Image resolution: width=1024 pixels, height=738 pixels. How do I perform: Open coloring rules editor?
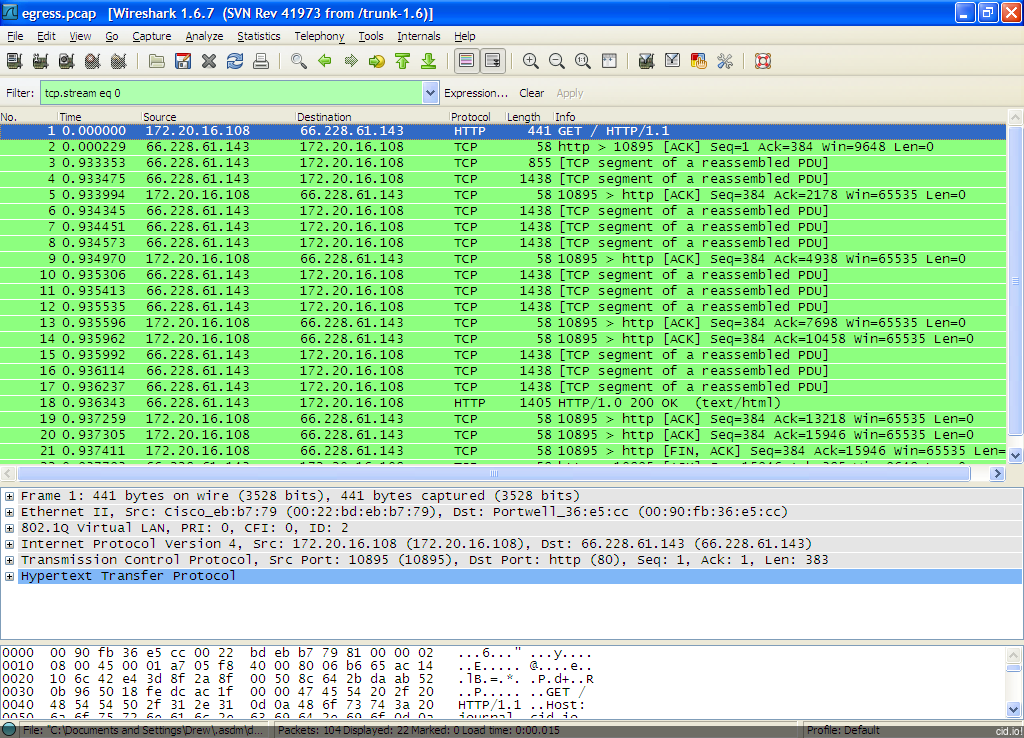tap(699, 61)
